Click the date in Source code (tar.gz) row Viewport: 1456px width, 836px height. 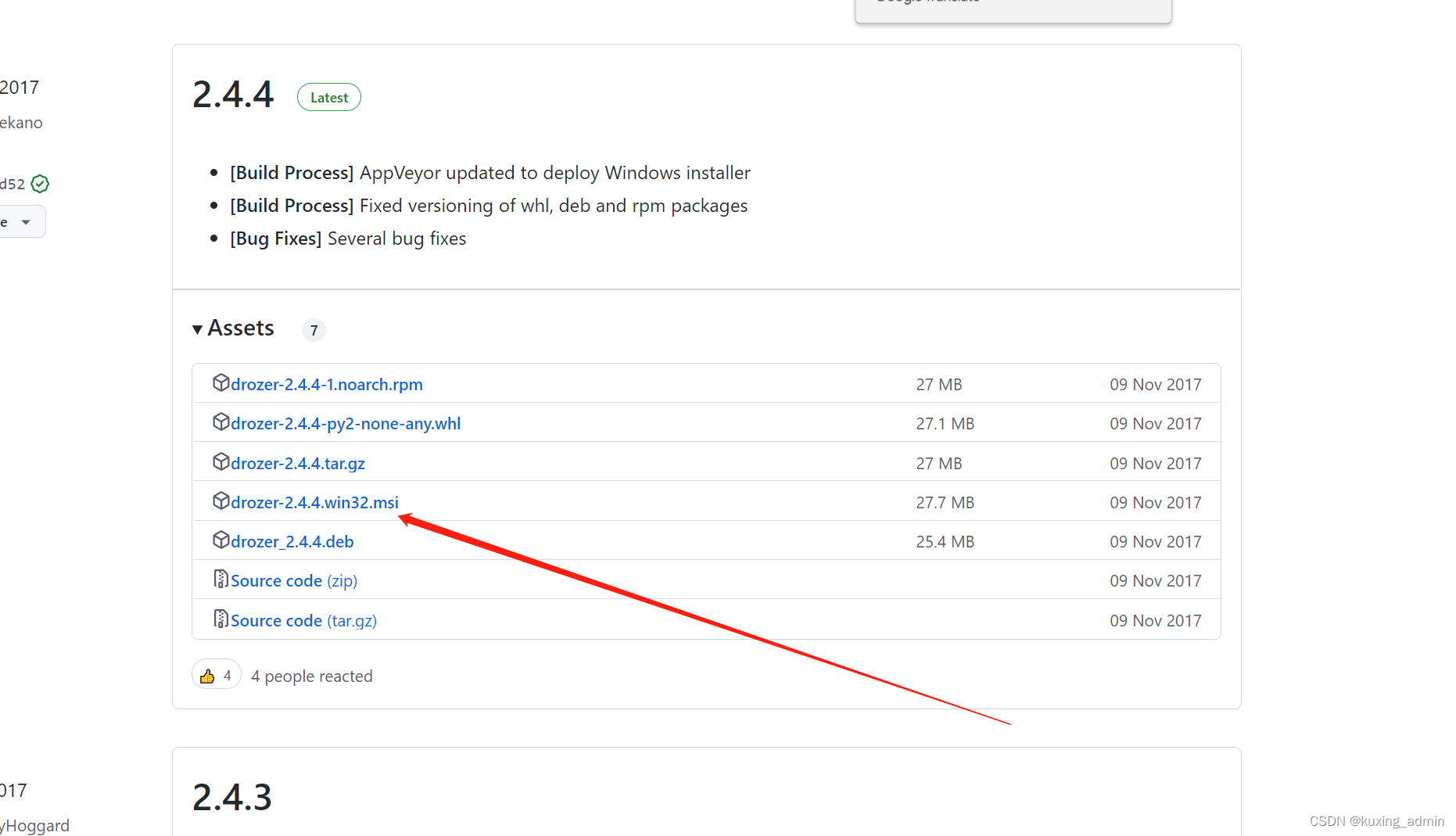coord(1155,620)
